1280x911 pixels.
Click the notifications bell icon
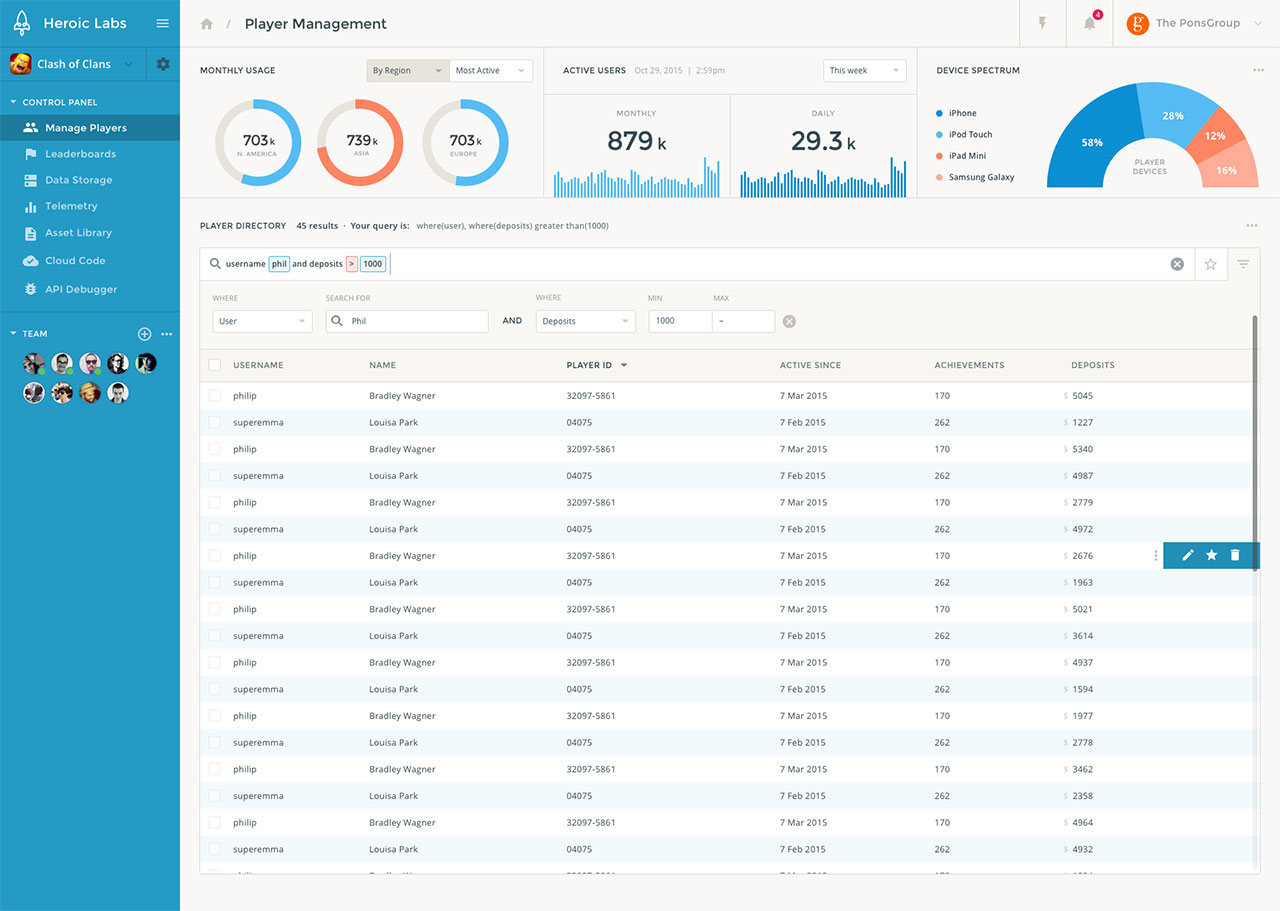point(1090,23)
